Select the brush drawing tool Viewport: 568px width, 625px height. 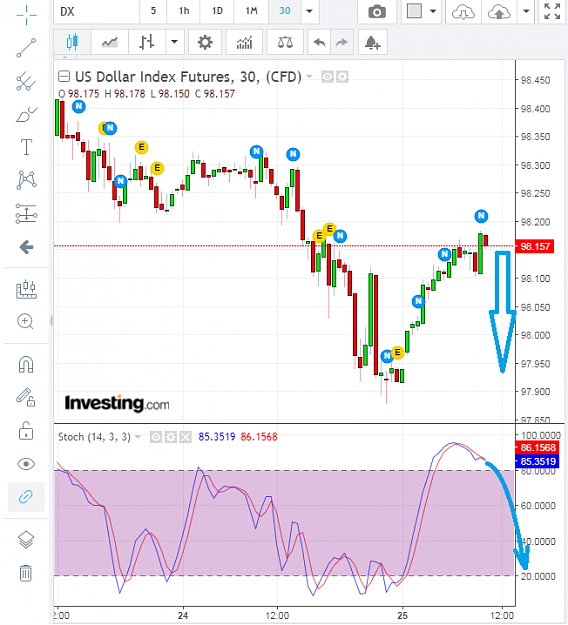coord(26,114)
